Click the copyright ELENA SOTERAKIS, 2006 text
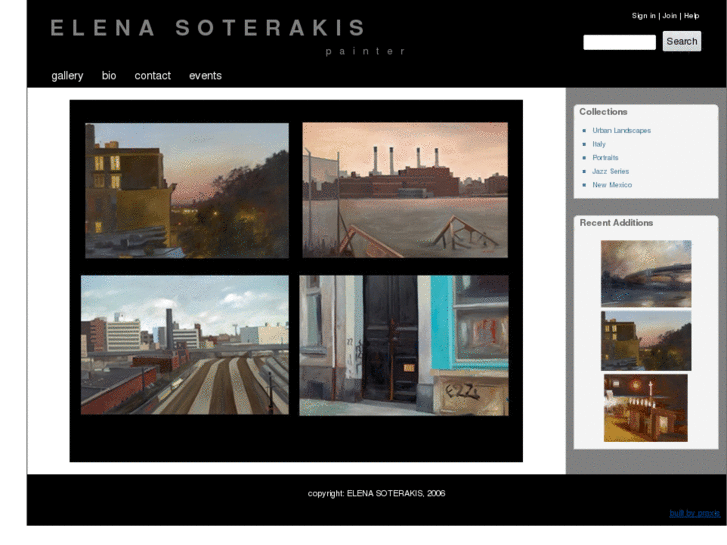 tap(376, 494)
